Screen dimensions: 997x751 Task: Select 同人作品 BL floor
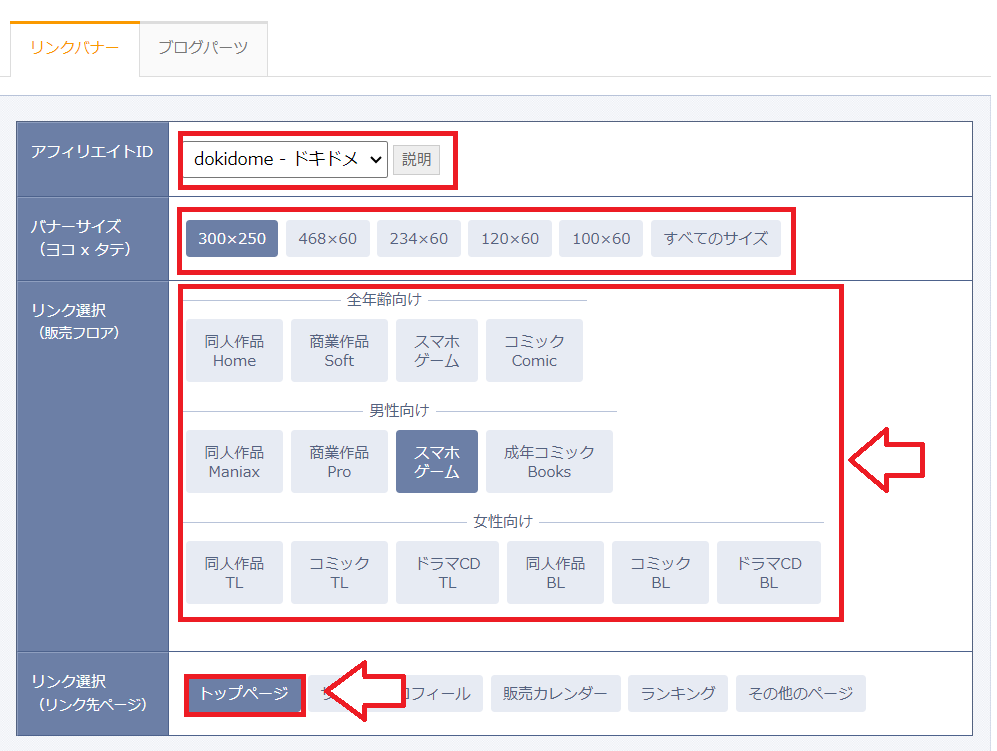coord(555,572)
